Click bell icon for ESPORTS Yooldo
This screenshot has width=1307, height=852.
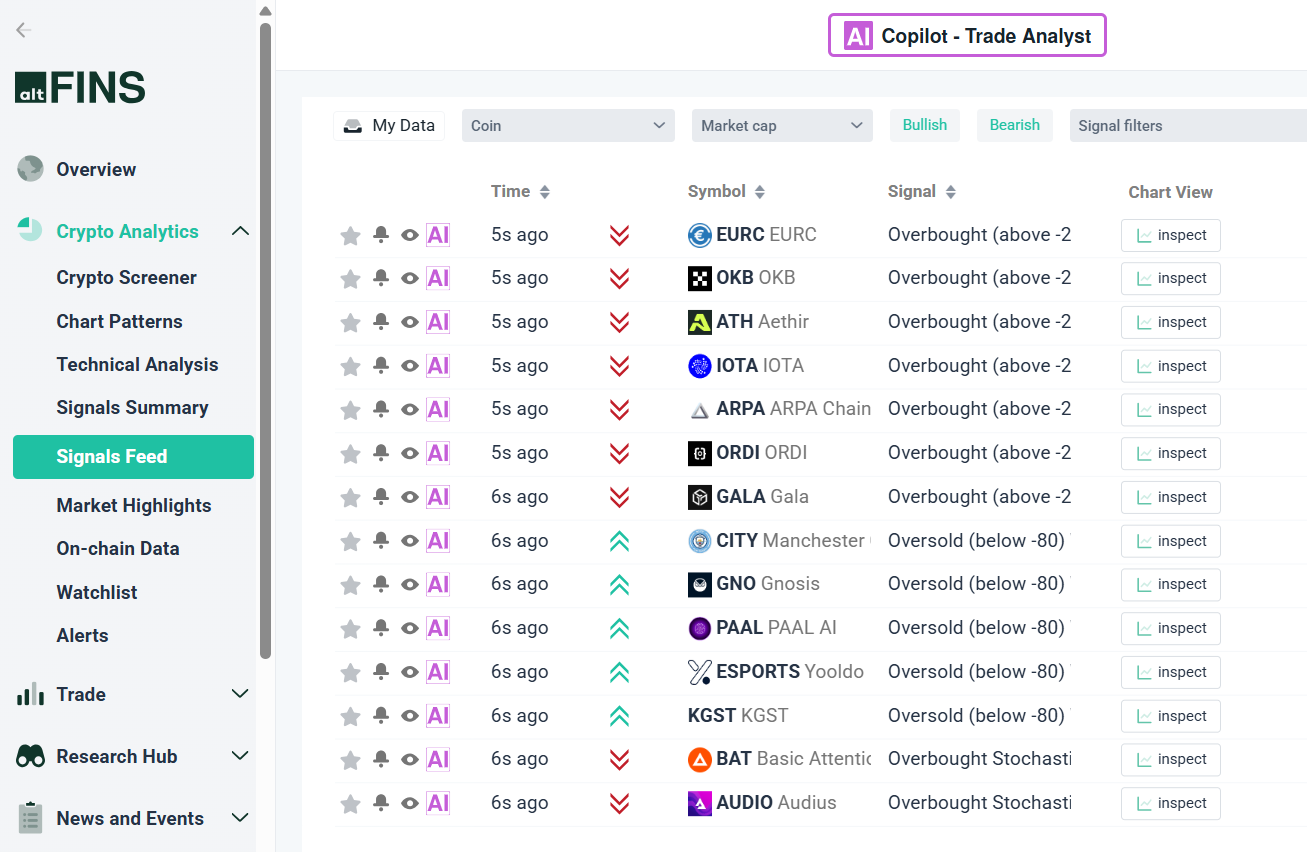tap(381, 672)
